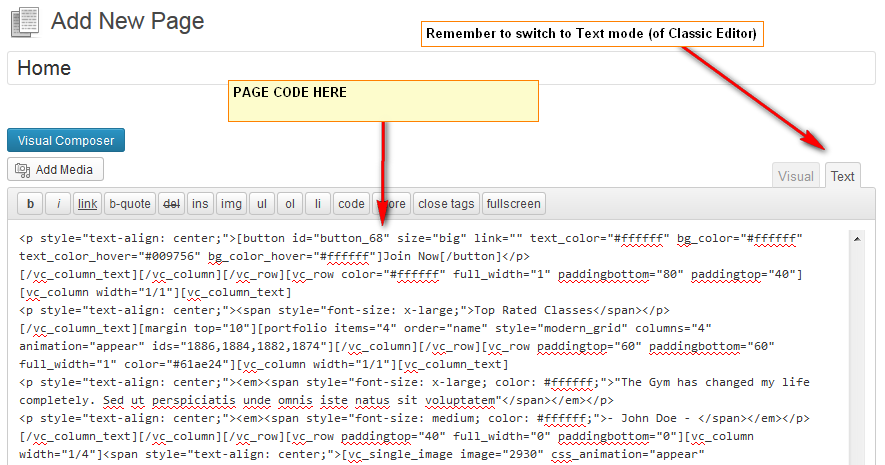Open the Add Media dialog
The width and height of the screenshot is (885, 465).
click(56, 170)
